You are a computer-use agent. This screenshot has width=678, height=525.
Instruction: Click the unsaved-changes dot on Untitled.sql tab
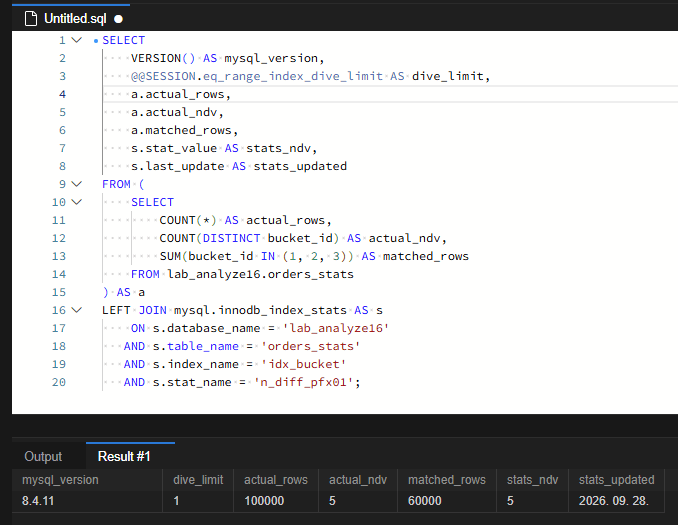tap(118, 19)
